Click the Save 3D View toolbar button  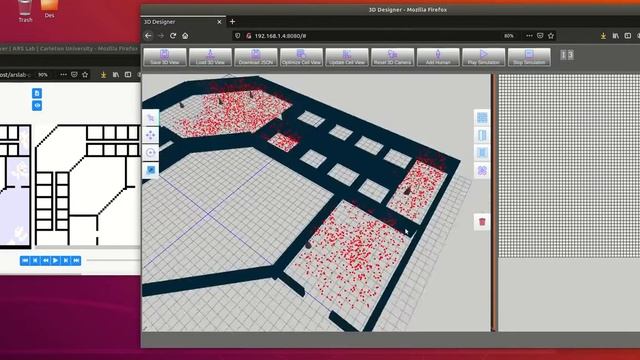(x=165, y=57)
